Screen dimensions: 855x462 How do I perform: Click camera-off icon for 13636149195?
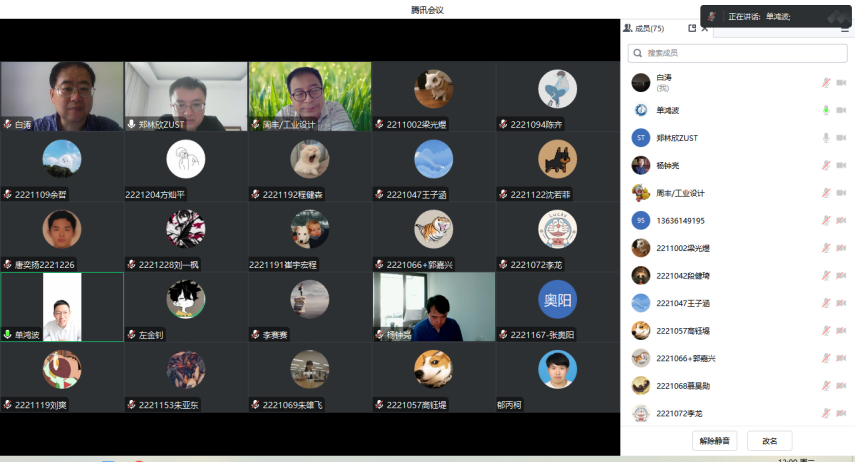click(841, 220)
